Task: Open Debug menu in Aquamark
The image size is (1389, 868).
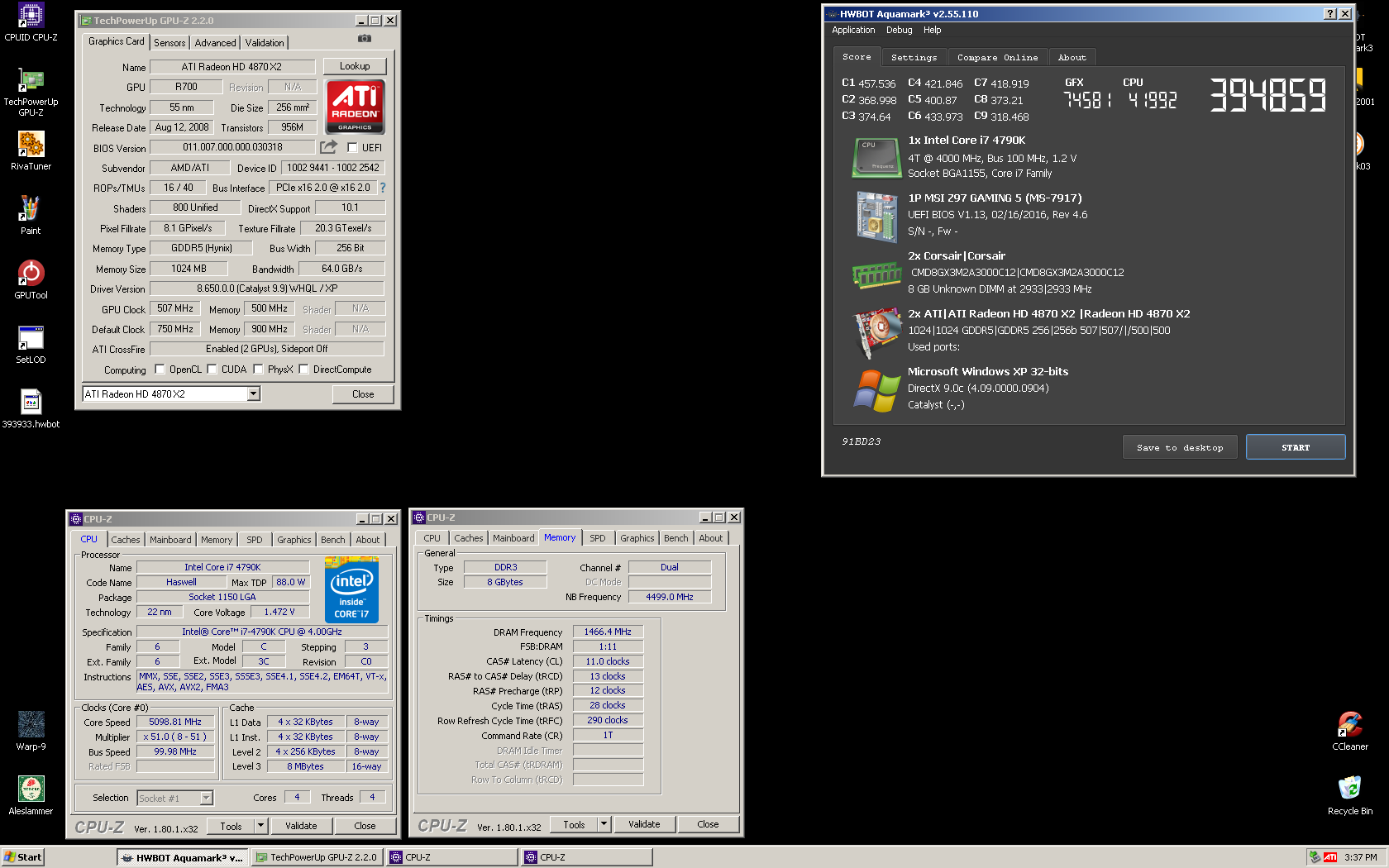Action: coord(899,30)
